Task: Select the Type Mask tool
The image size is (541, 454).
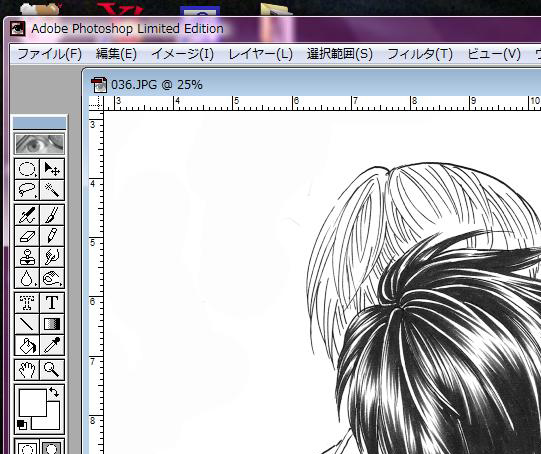Action: pyautogui.click(x=27, y=303)
